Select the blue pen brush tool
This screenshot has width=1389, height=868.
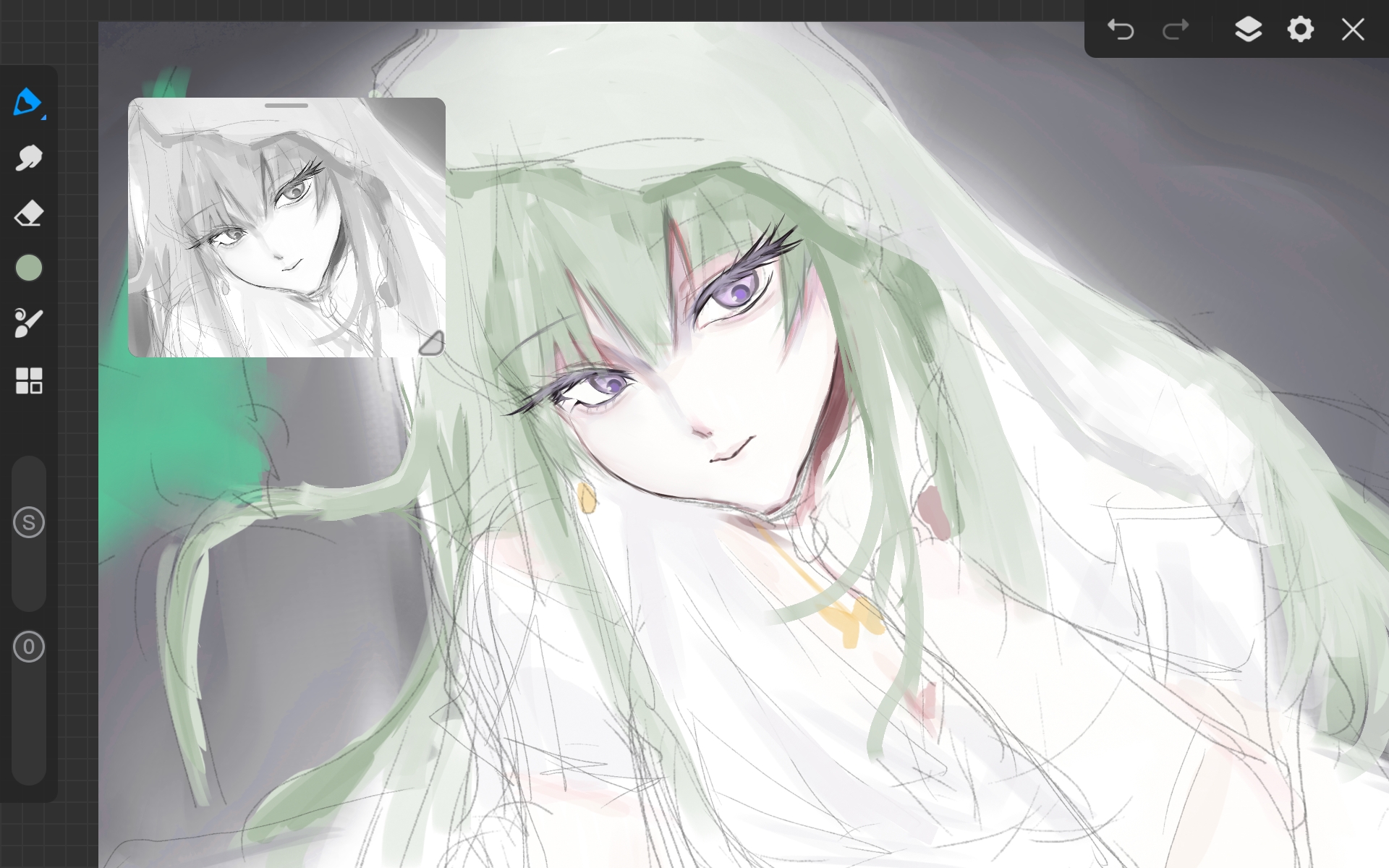[27, 102]
